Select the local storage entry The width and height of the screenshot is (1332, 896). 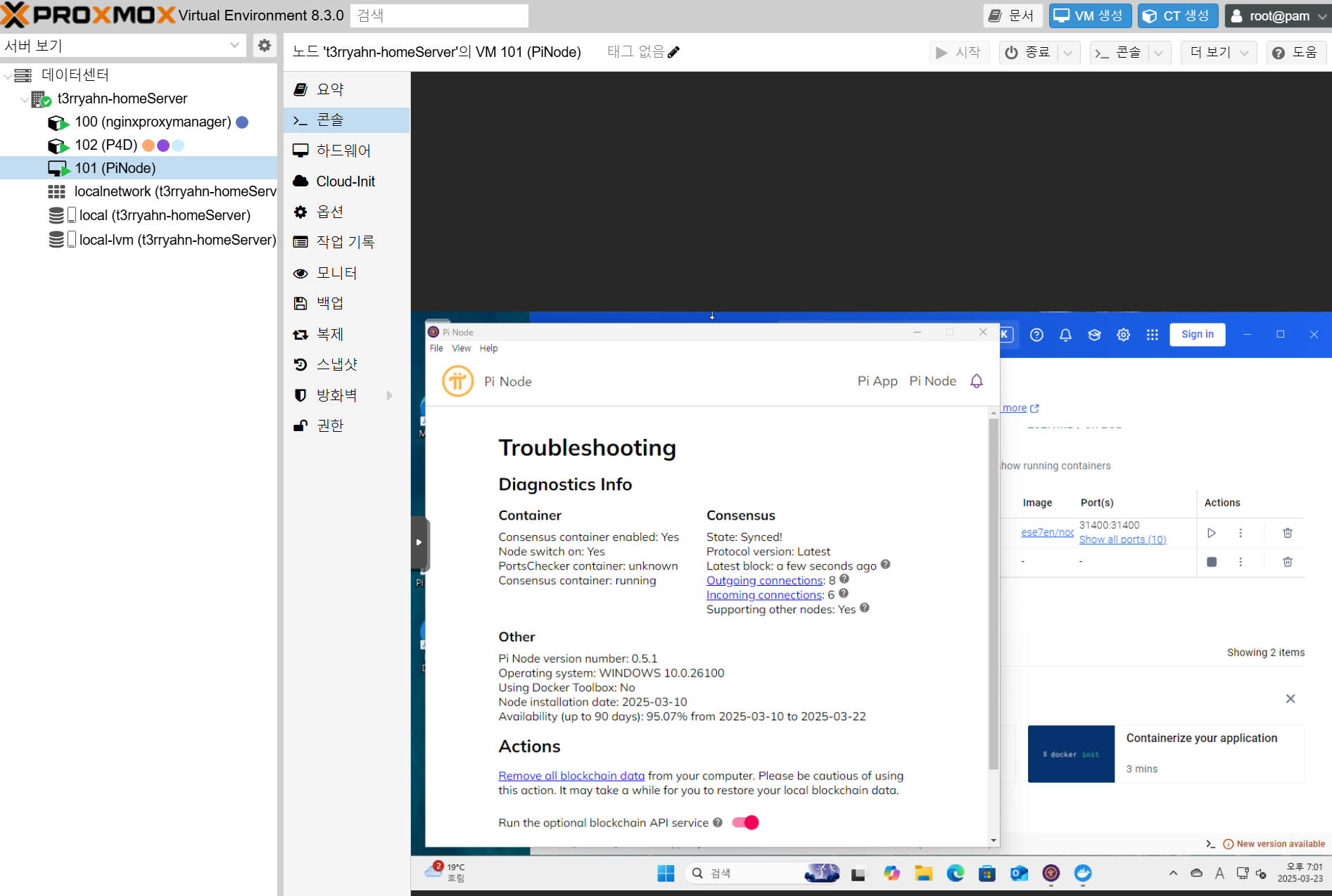149,215
